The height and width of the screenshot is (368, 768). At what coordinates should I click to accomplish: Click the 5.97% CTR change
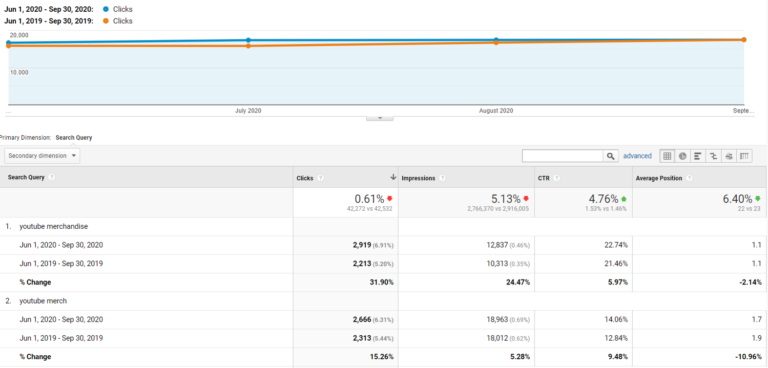point(618,282)
